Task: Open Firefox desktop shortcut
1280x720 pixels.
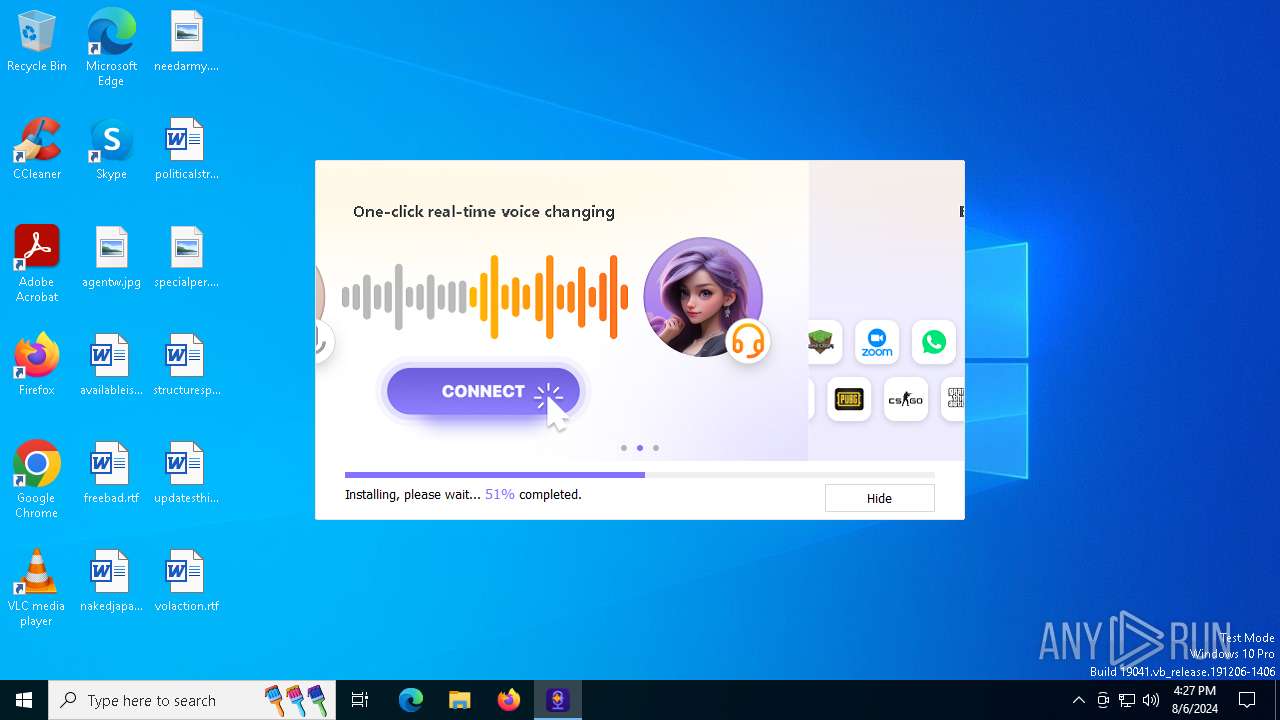Action: click(37, 365)
